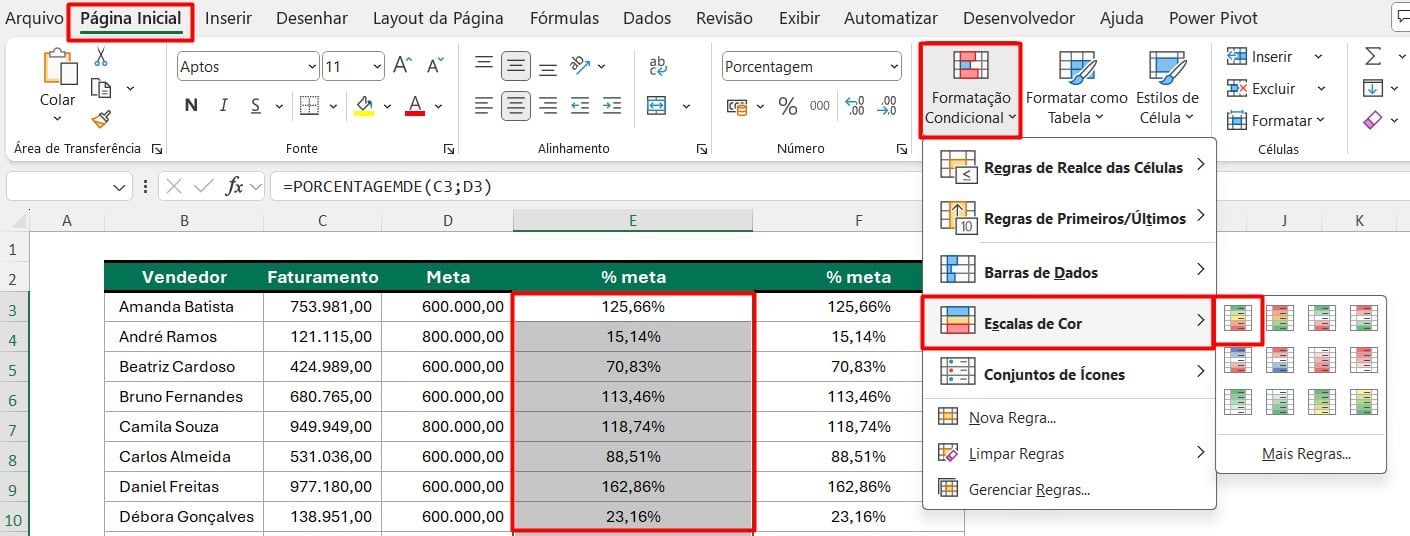Align text left
Image resolution: width=1410 pixels, height=536 pixels.
point(484,105)
